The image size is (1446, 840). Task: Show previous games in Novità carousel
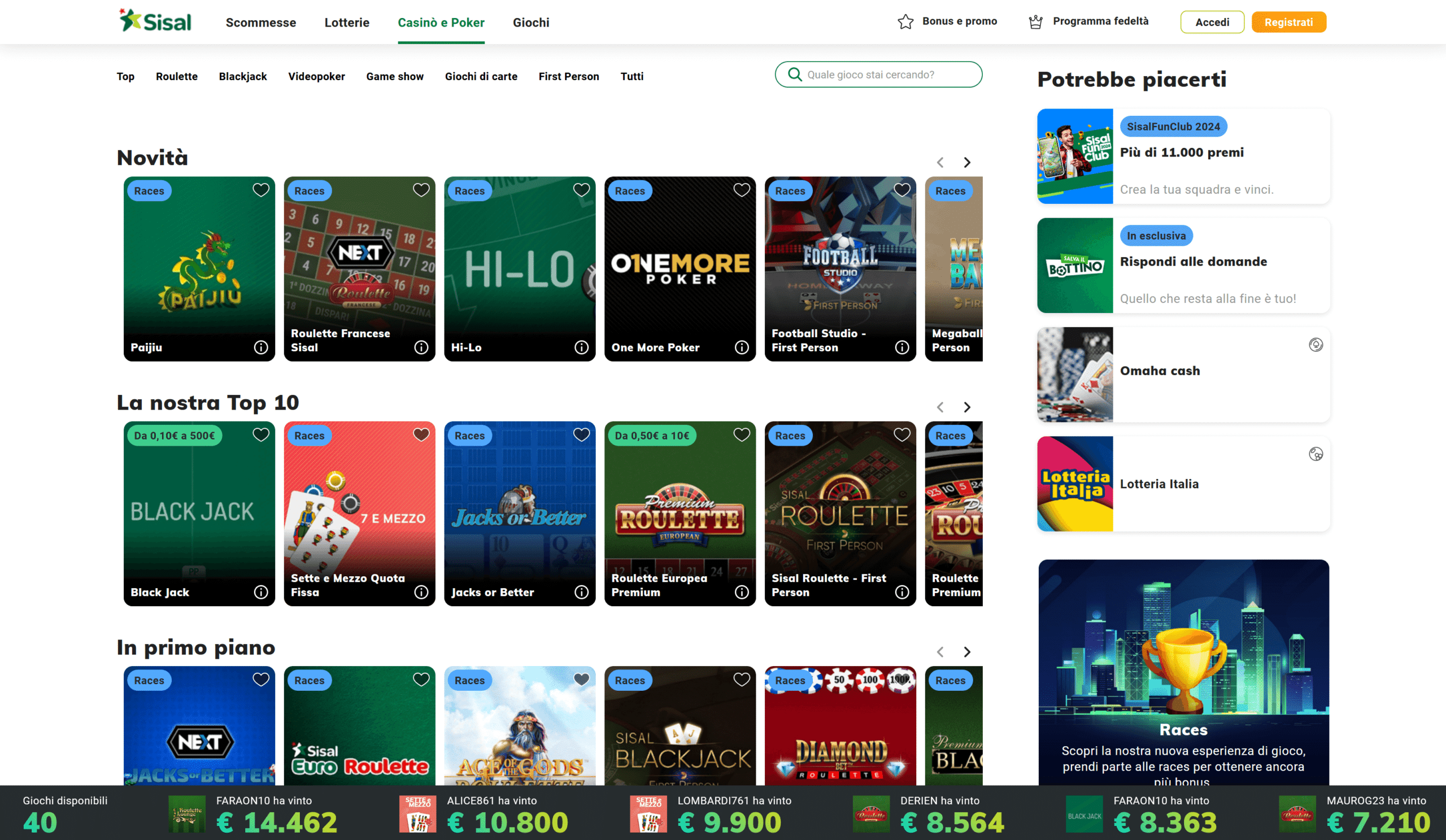click(x=940, y=162)
